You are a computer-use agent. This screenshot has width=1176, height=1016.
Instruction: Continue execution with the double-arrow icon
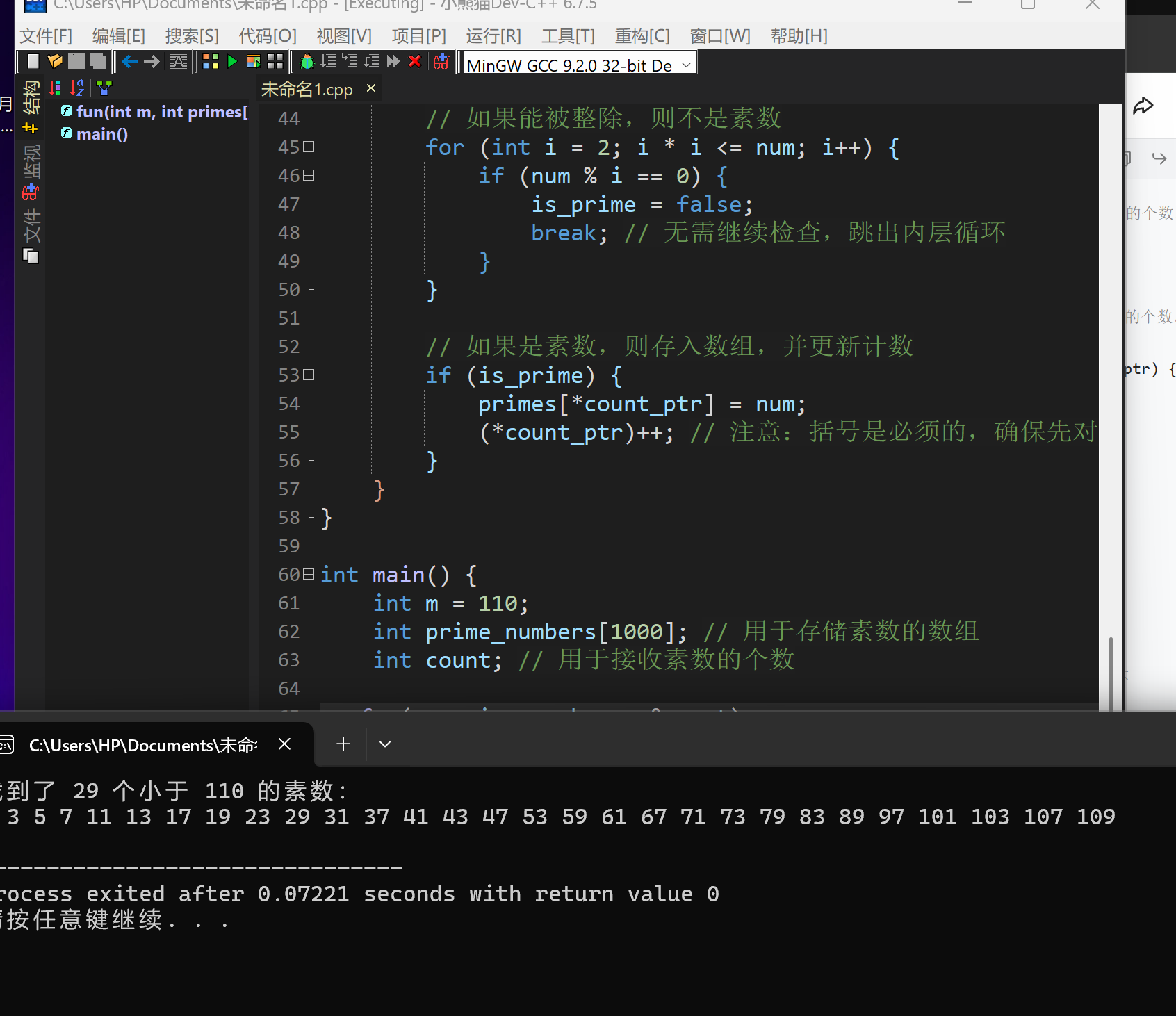coord(393,62)
